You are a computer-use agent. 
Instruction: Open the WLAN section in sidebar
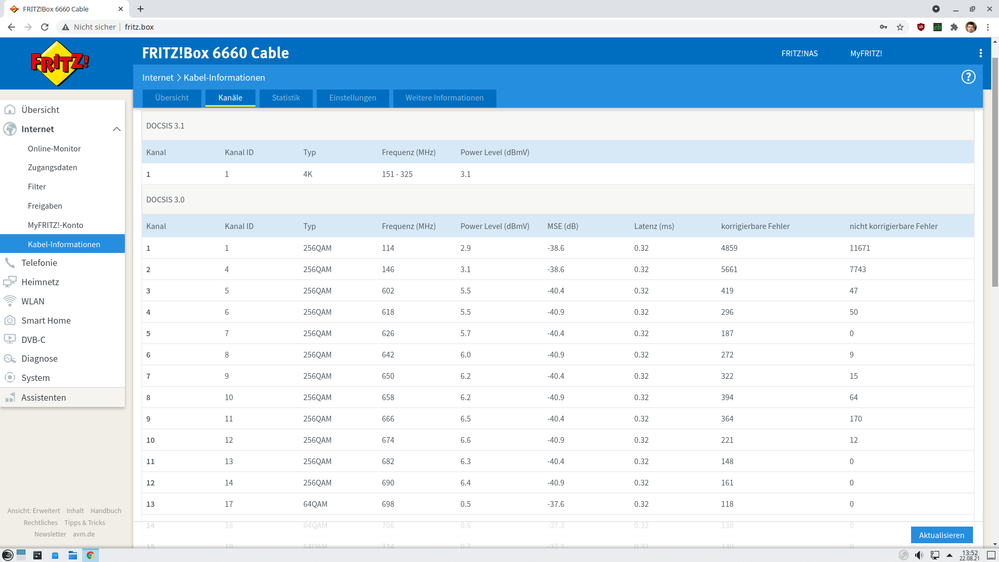point(33,301)
